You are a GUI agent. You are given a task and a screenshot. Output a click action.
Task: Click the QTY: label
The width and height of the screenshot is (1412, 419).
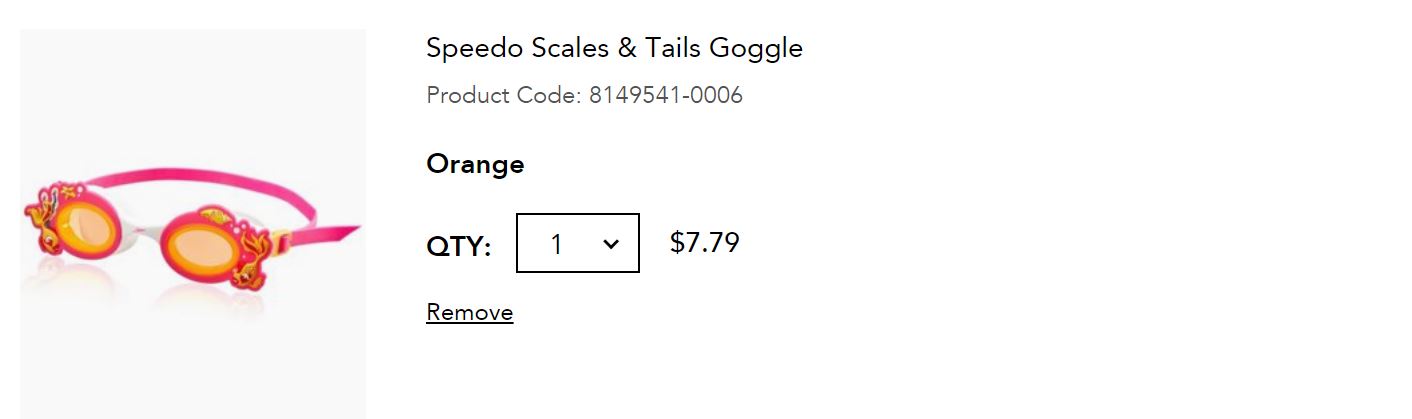click(x=458, y=246)
